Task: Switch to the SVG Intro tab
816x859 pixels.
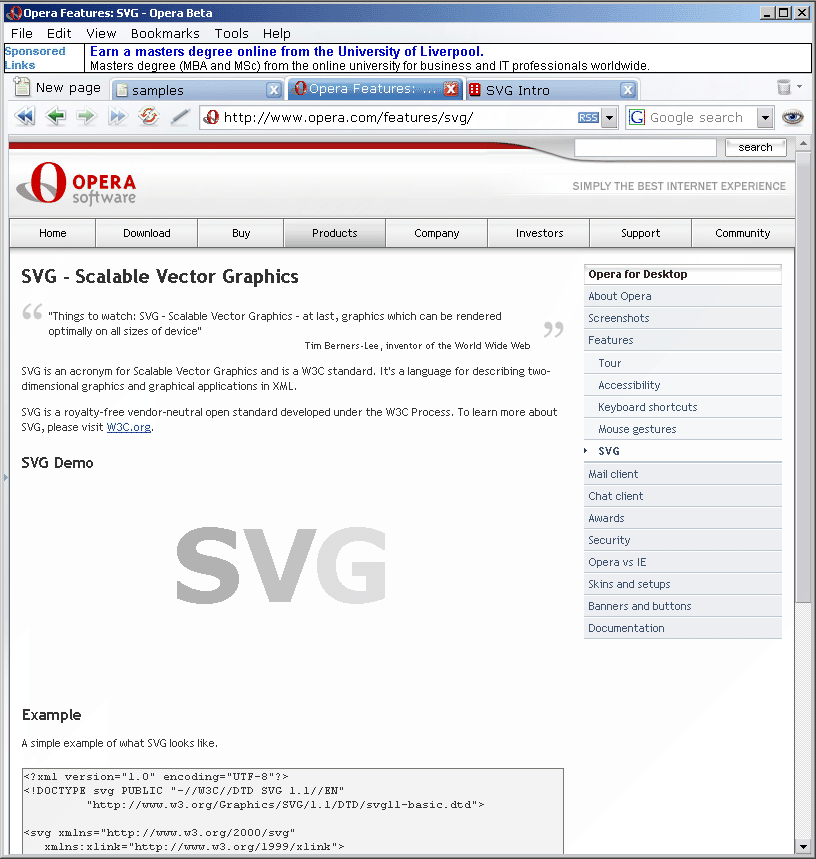Action: coord(551,90)
